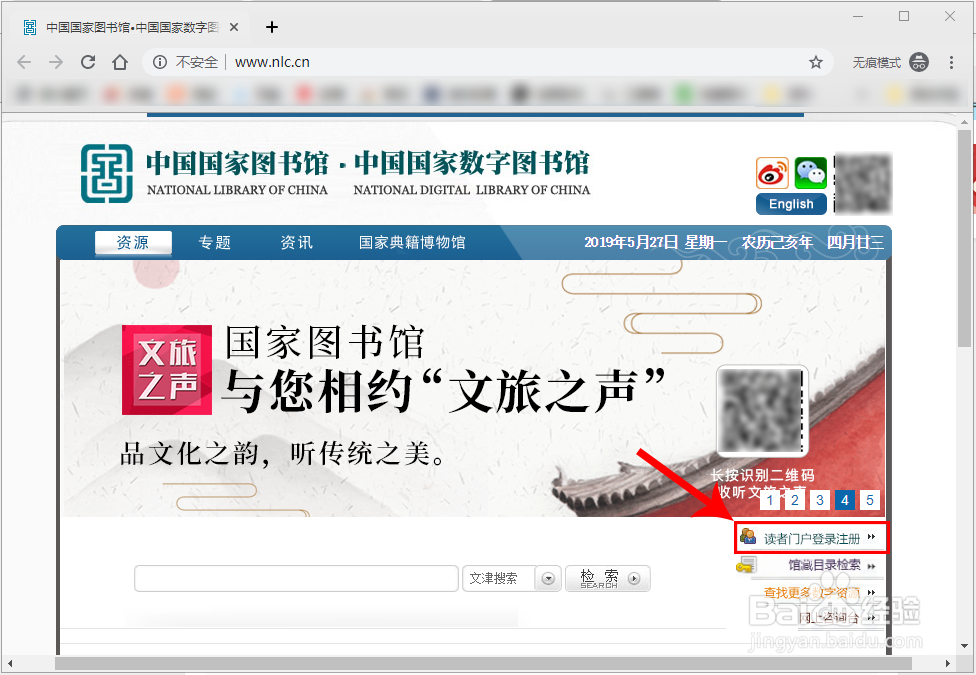This screenshot has width=976, height=675.
Task: Click the address bar URL www.nlc.cn
Action: tap(272, 62)
